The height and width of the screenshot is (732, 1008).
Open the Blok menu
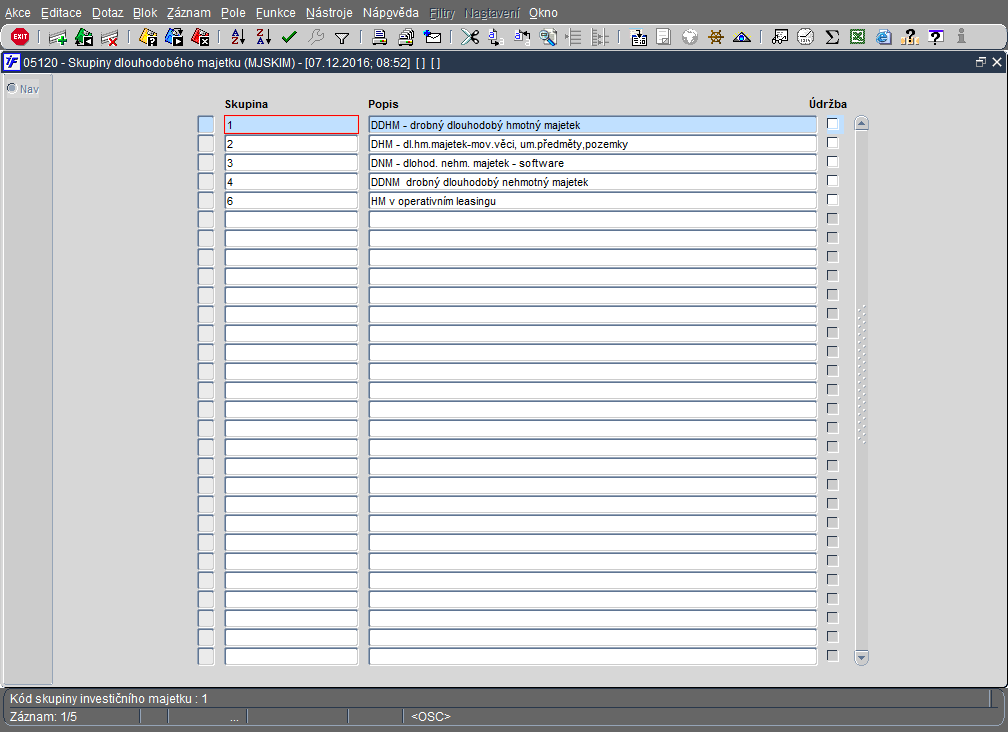(145, 13)
